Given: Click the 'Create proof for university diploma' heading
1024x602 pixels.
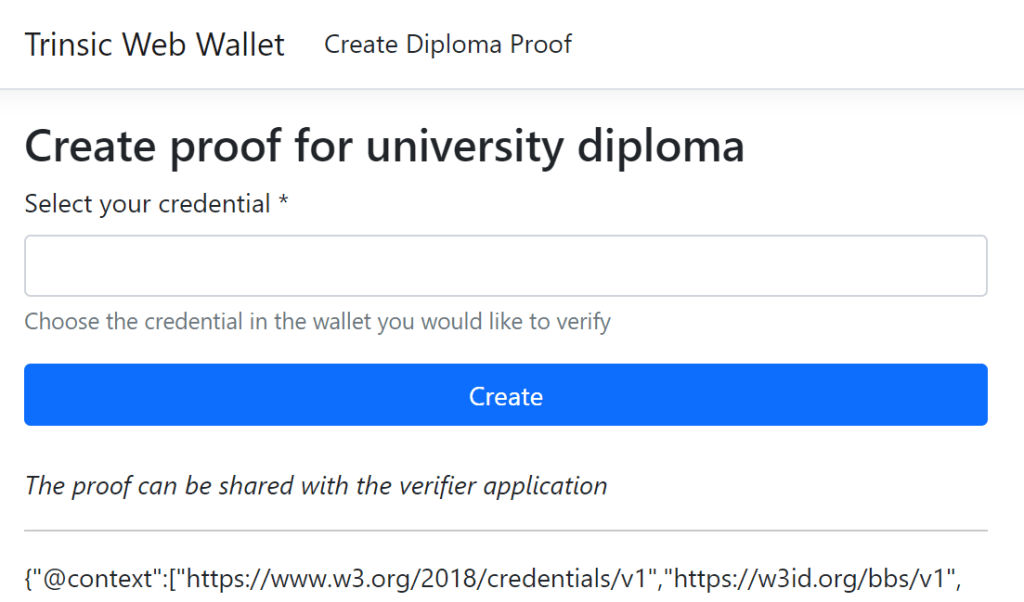Looking at the screenshot, I should pos(384,146).
